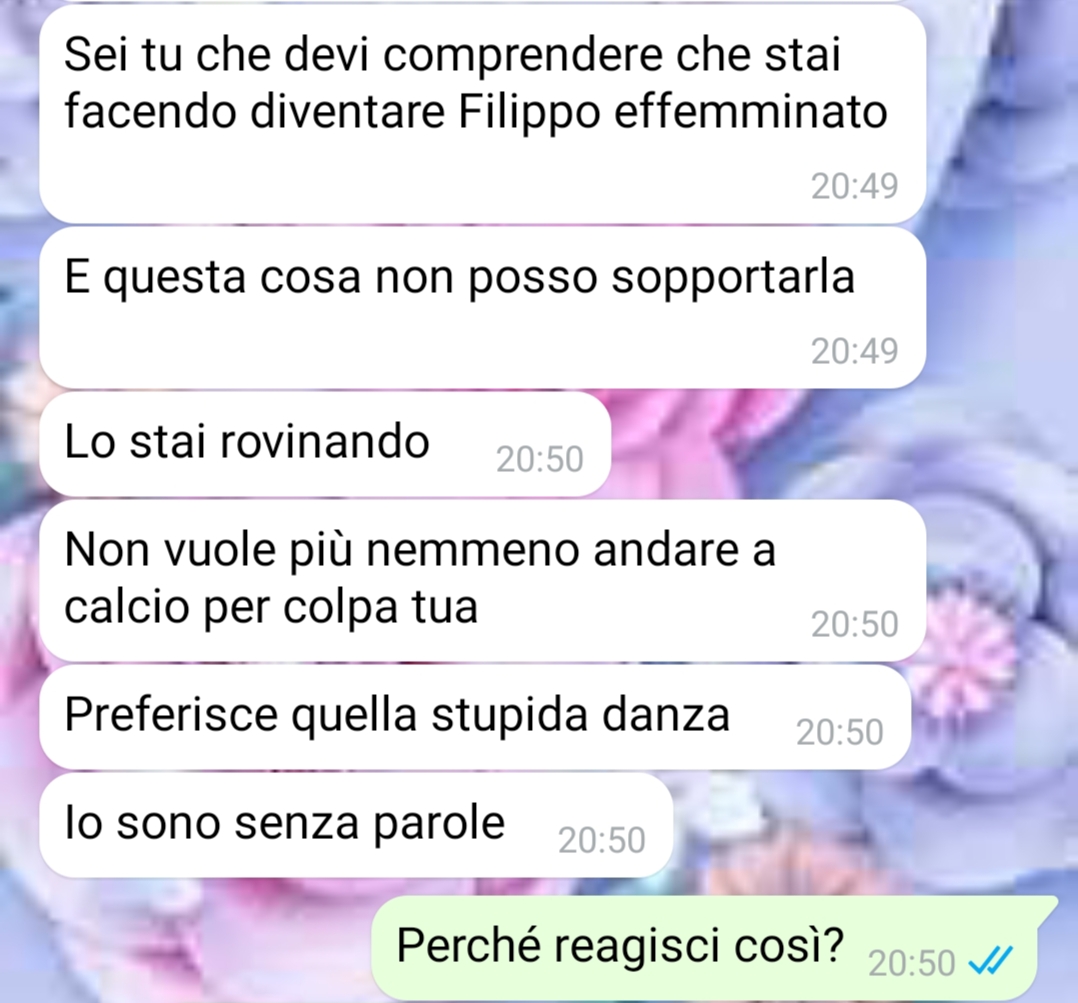This screenshot has height=1003, width=1078.
Task: Tap the 20:50 timestamp on 'senza parole' message
Action: (x=602, y=840)
